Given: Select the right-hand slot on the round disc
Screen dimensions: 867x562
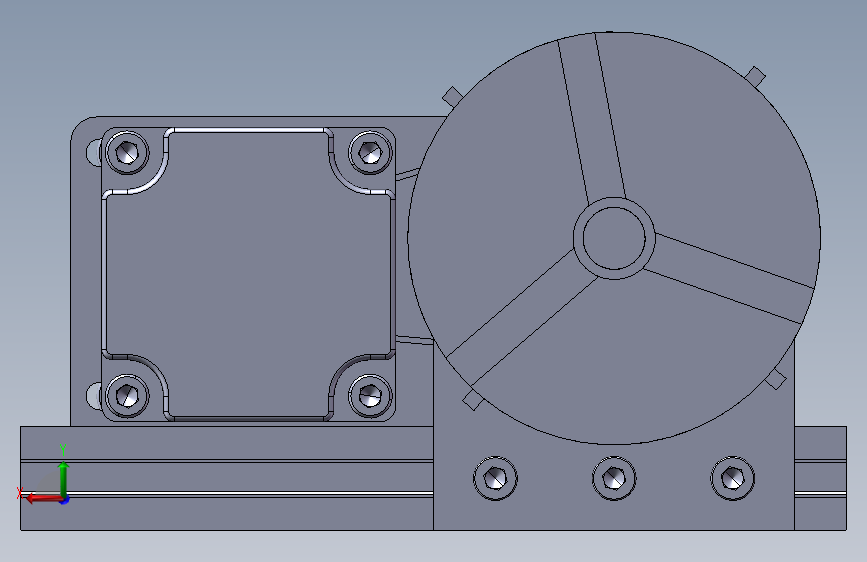Looking at the screenshot, I should [x=730, y=278].
